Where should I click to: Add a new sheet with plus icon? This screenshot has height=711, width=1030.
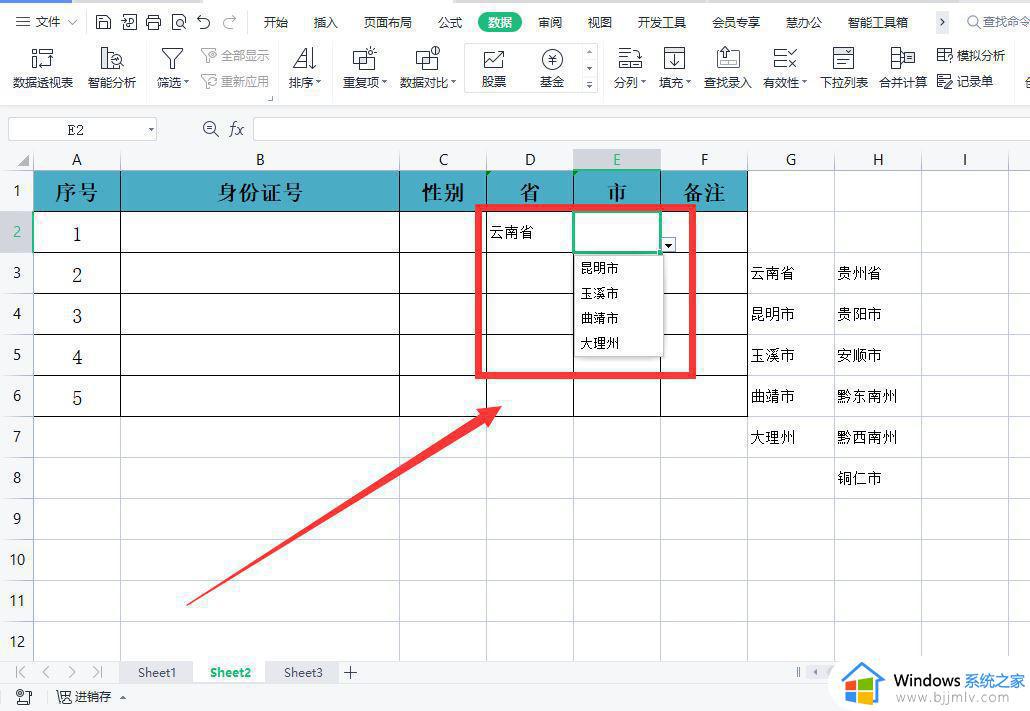[x=351, y=672]
